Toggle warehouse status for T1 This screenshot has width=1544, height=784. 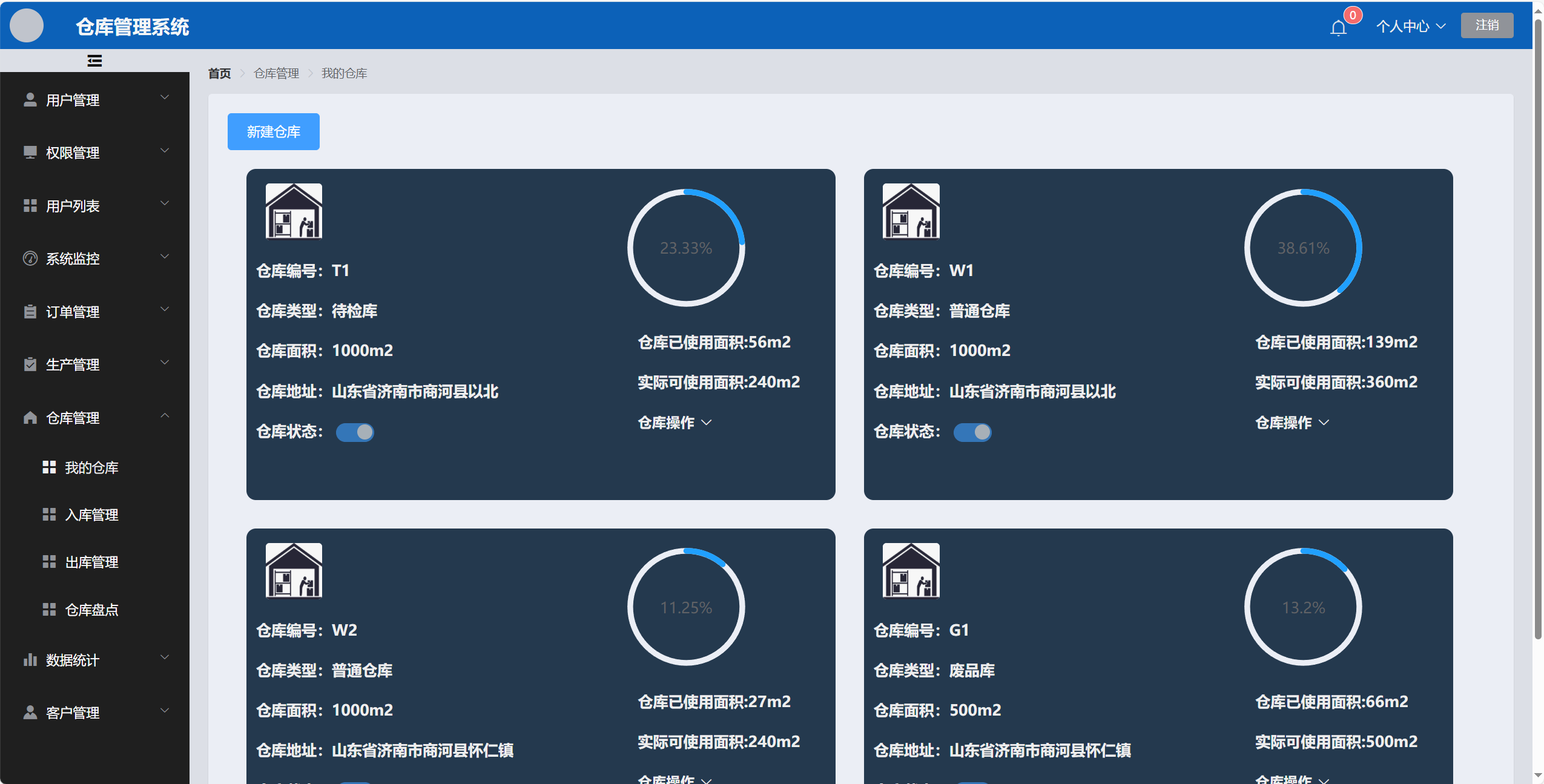(x=355, y=432)
